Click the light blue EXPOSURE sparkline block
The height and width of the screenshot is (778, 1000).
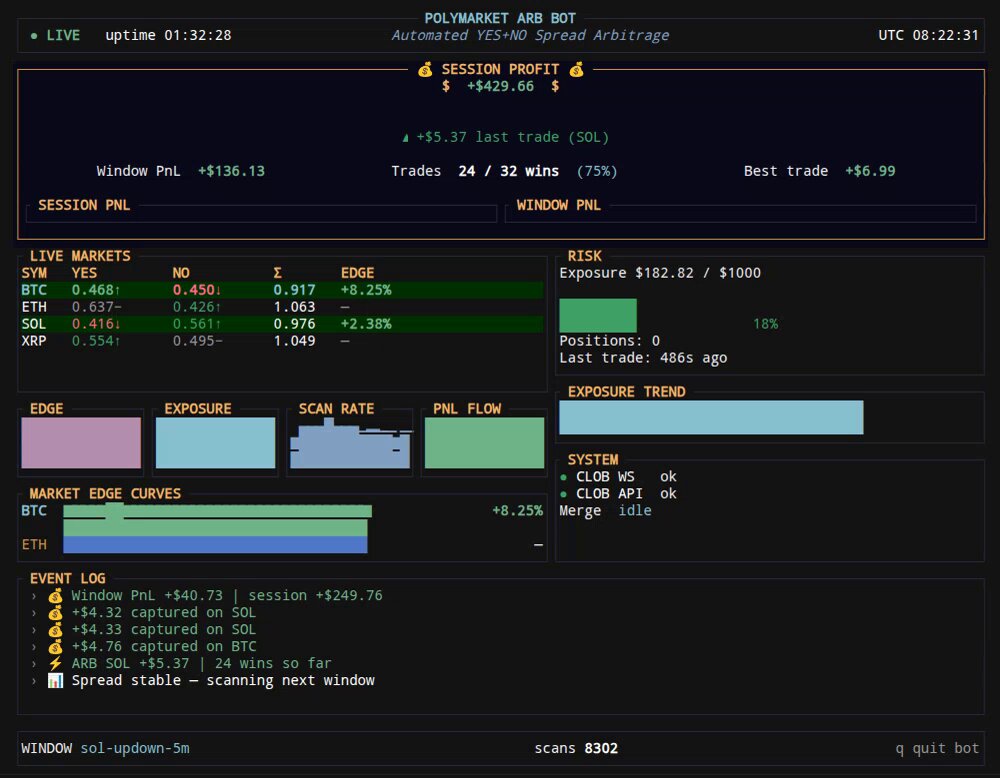click(x=216, y=443)
